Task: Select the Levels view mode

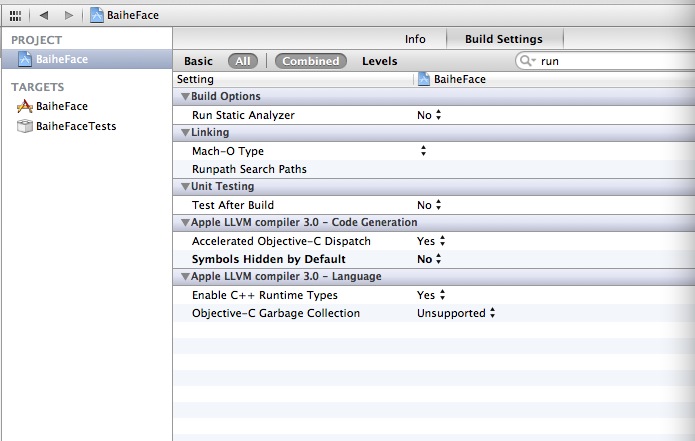Action: [x=379, y=61]
